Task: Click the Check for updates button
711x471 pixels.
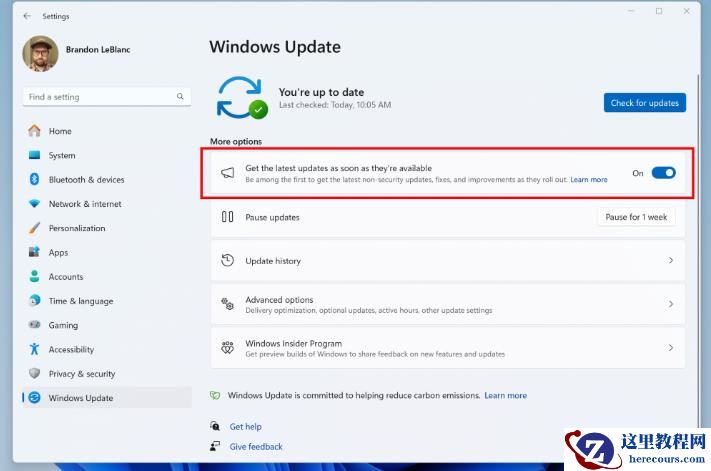Action: click(644, 103)
